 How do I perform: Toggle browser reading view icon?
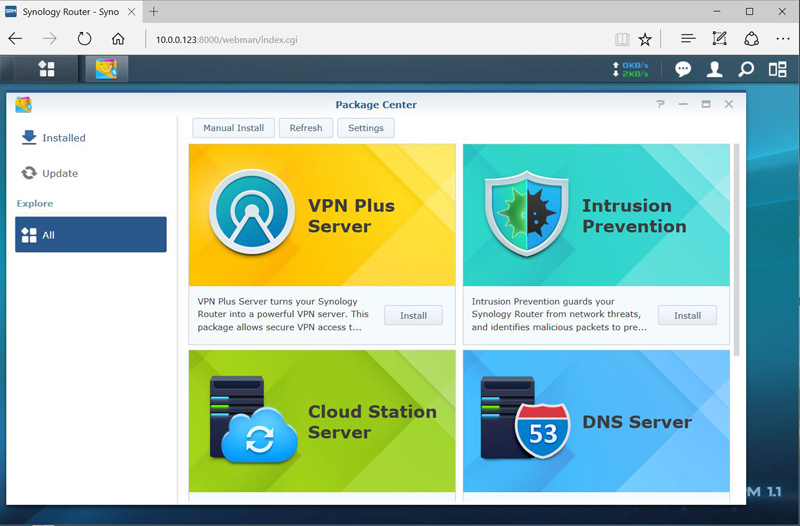(622, 39)
